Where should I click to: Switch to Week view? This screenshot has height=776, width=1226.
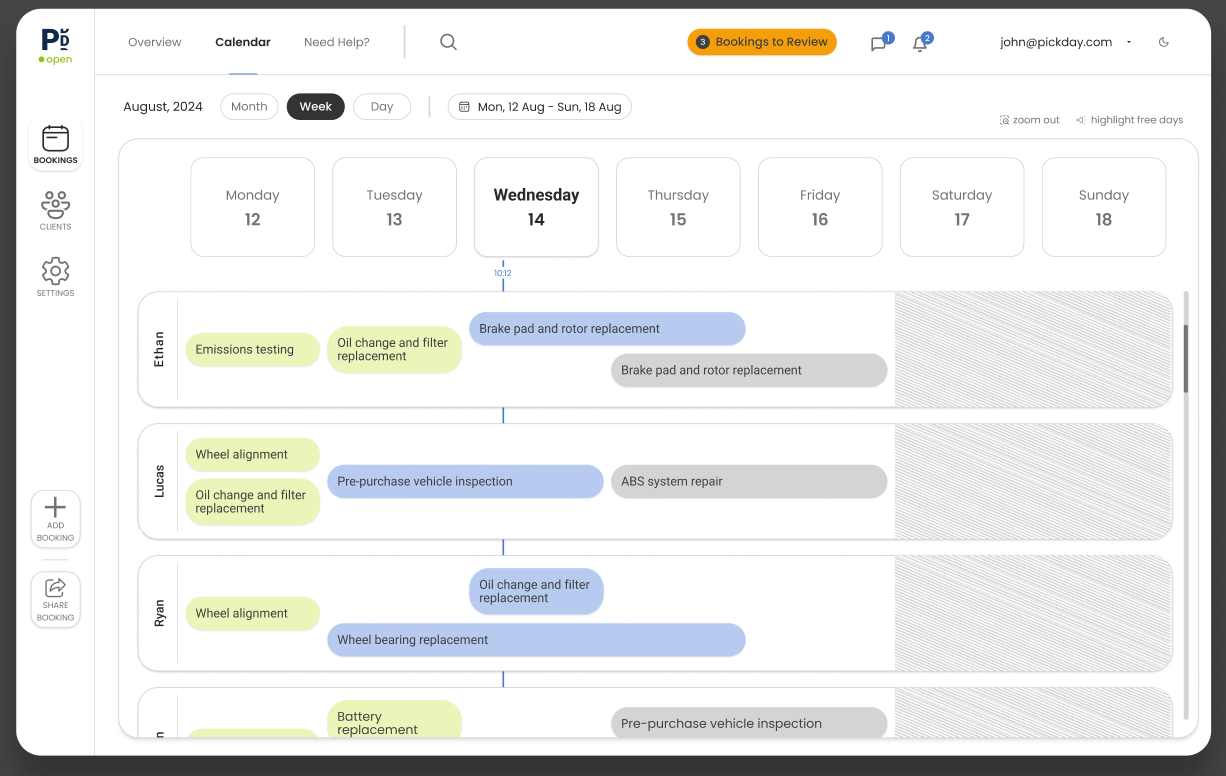[316, 107]
